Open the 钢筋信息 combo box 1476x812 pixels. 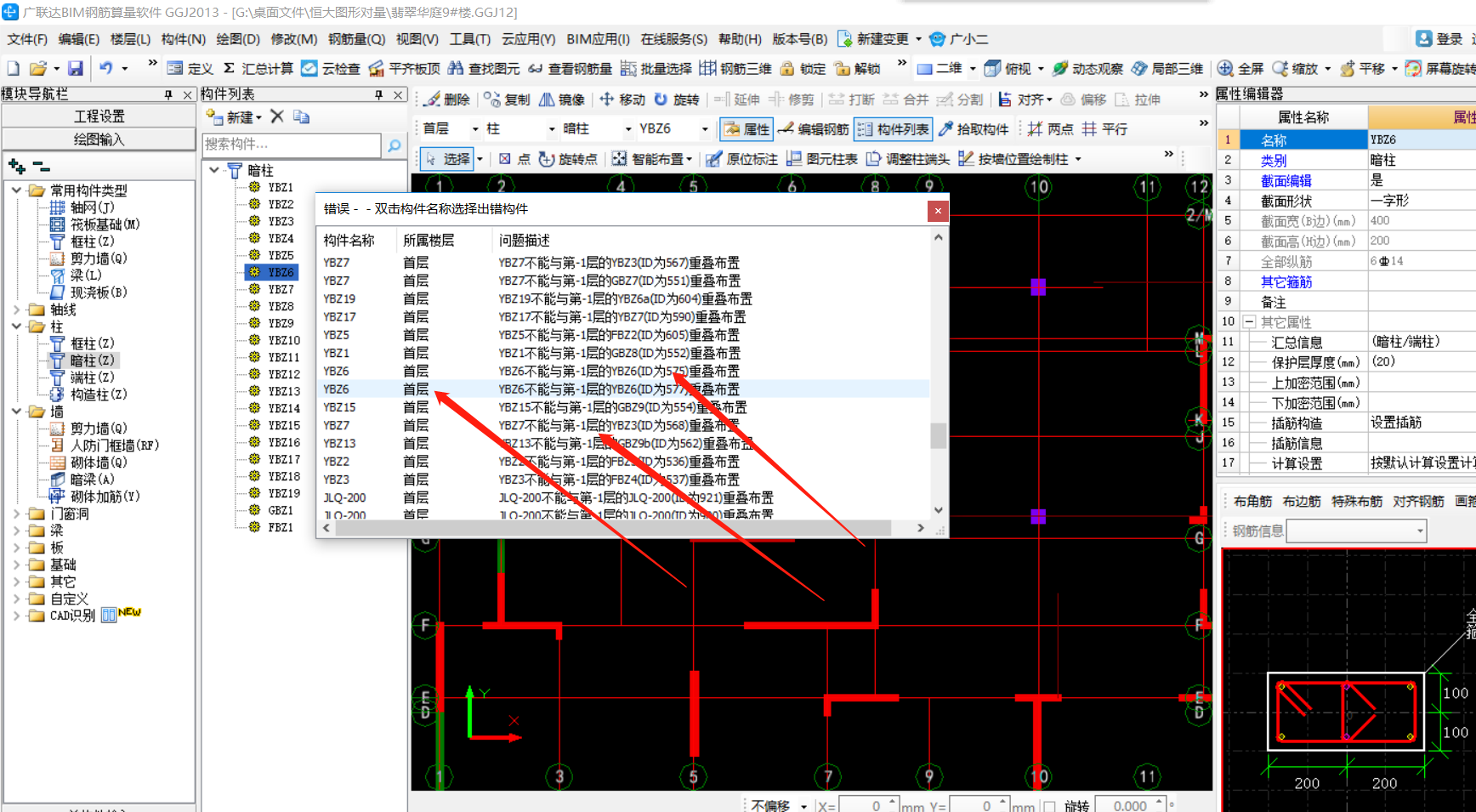point(1356,531)
